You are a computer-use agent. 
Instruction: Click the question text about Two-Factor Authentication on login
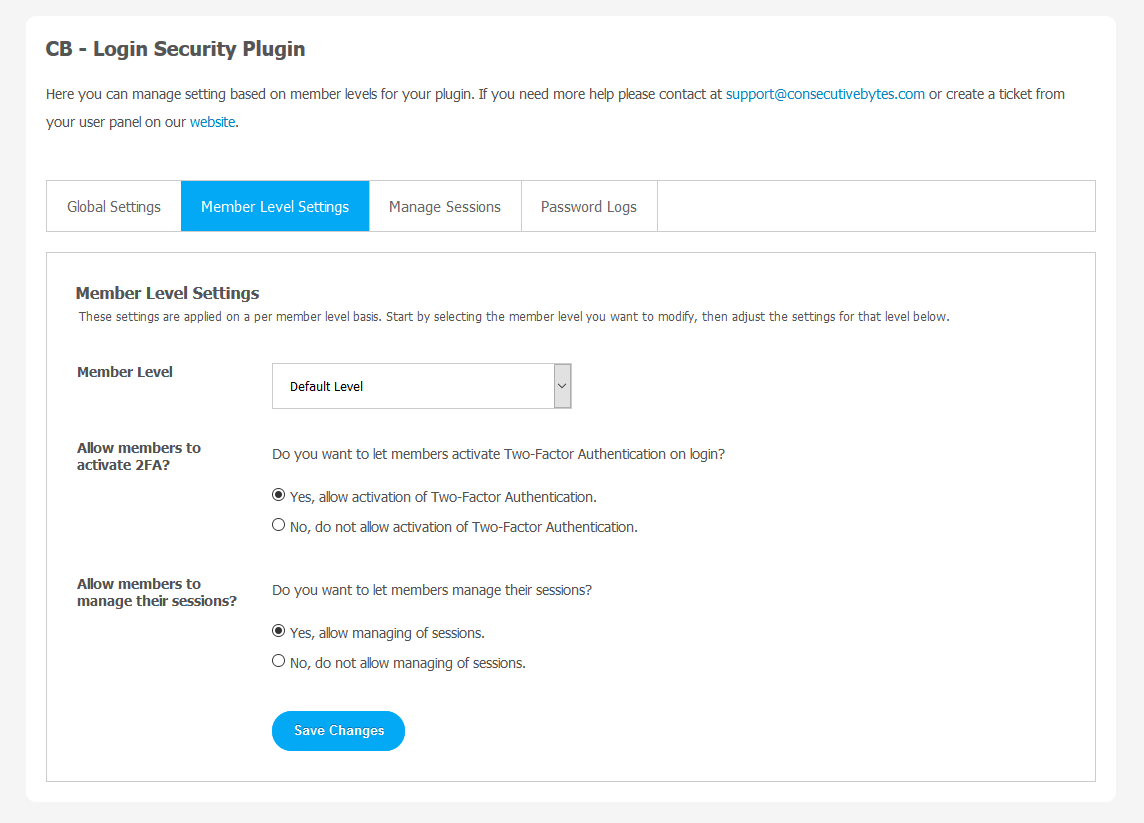point(498,454)
